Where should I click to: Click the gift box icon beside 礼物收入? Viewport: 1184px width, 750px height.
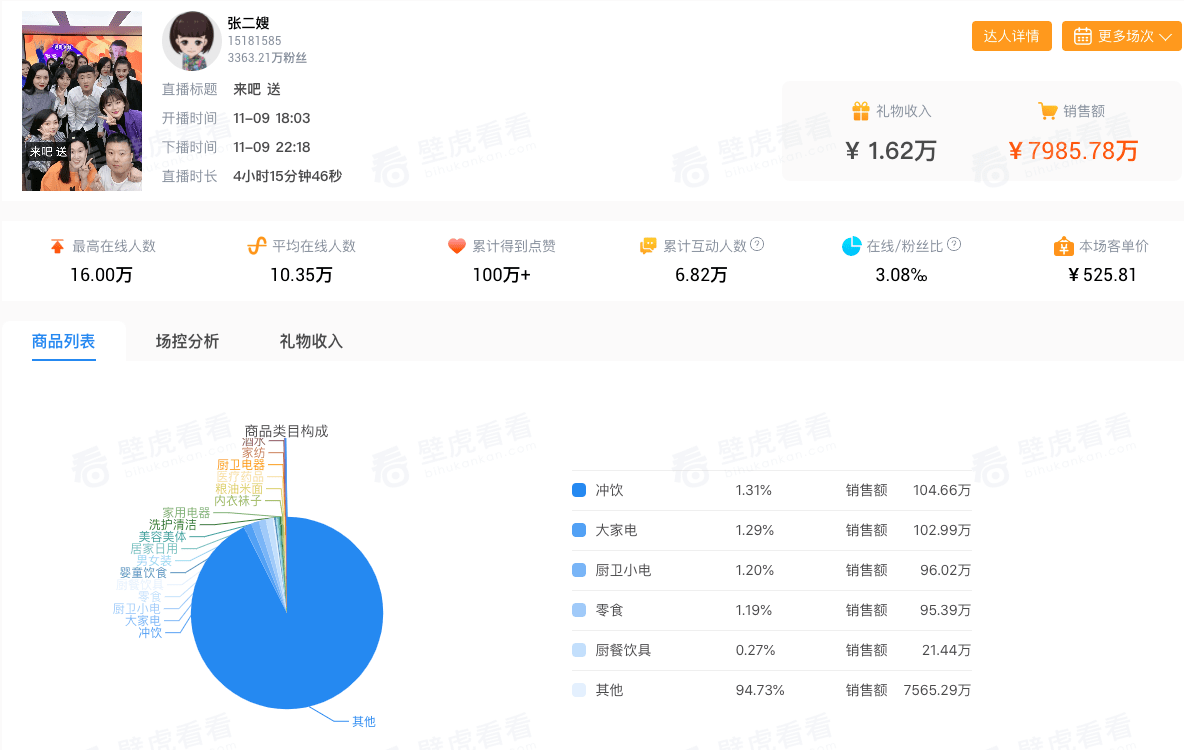click(x=860, y=111)
